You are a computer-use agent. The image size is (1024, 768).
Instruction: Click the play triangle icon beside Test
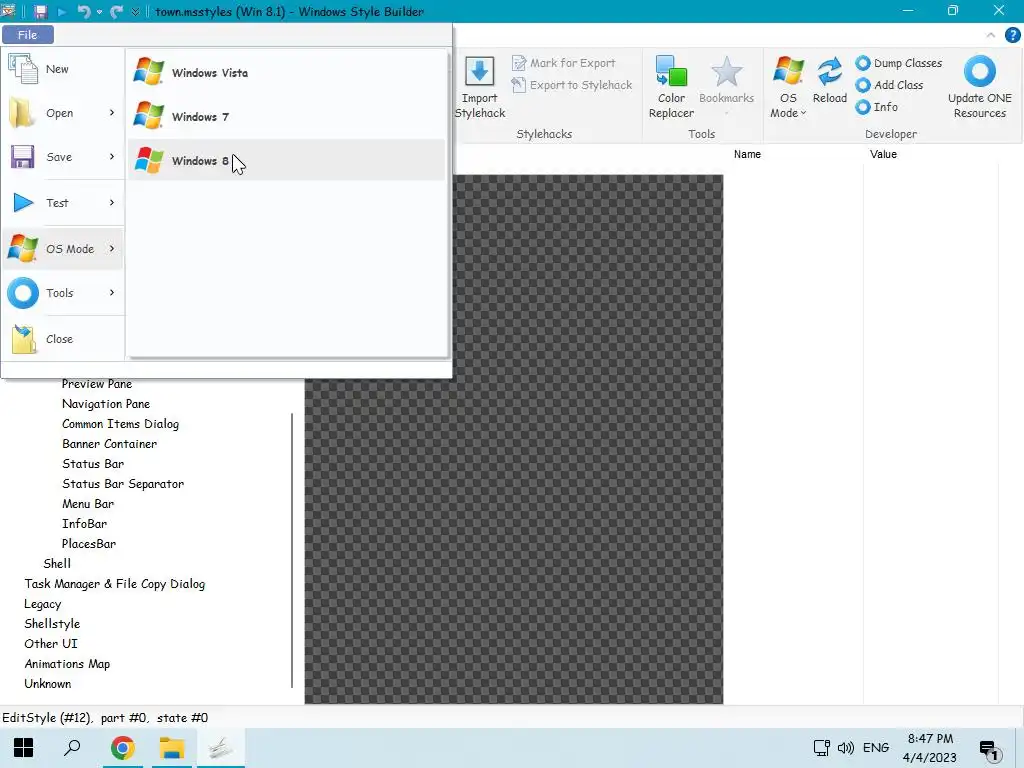pyautogui.click(x=23, y=202)
